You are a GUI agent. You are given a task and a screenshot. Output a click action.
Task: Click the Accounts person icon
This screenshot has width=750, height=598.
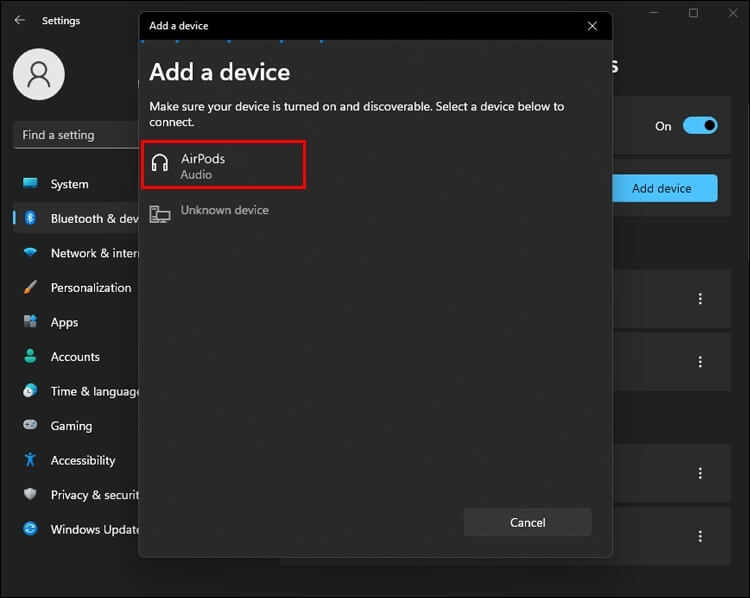coord(30,356)
